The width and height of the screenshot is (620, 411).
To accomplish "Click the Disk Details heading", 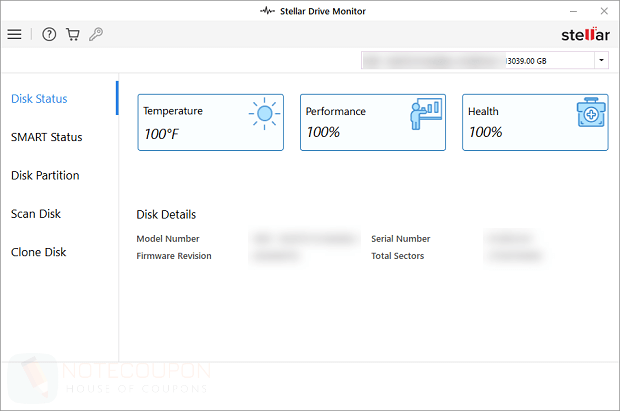I will 166,214.
